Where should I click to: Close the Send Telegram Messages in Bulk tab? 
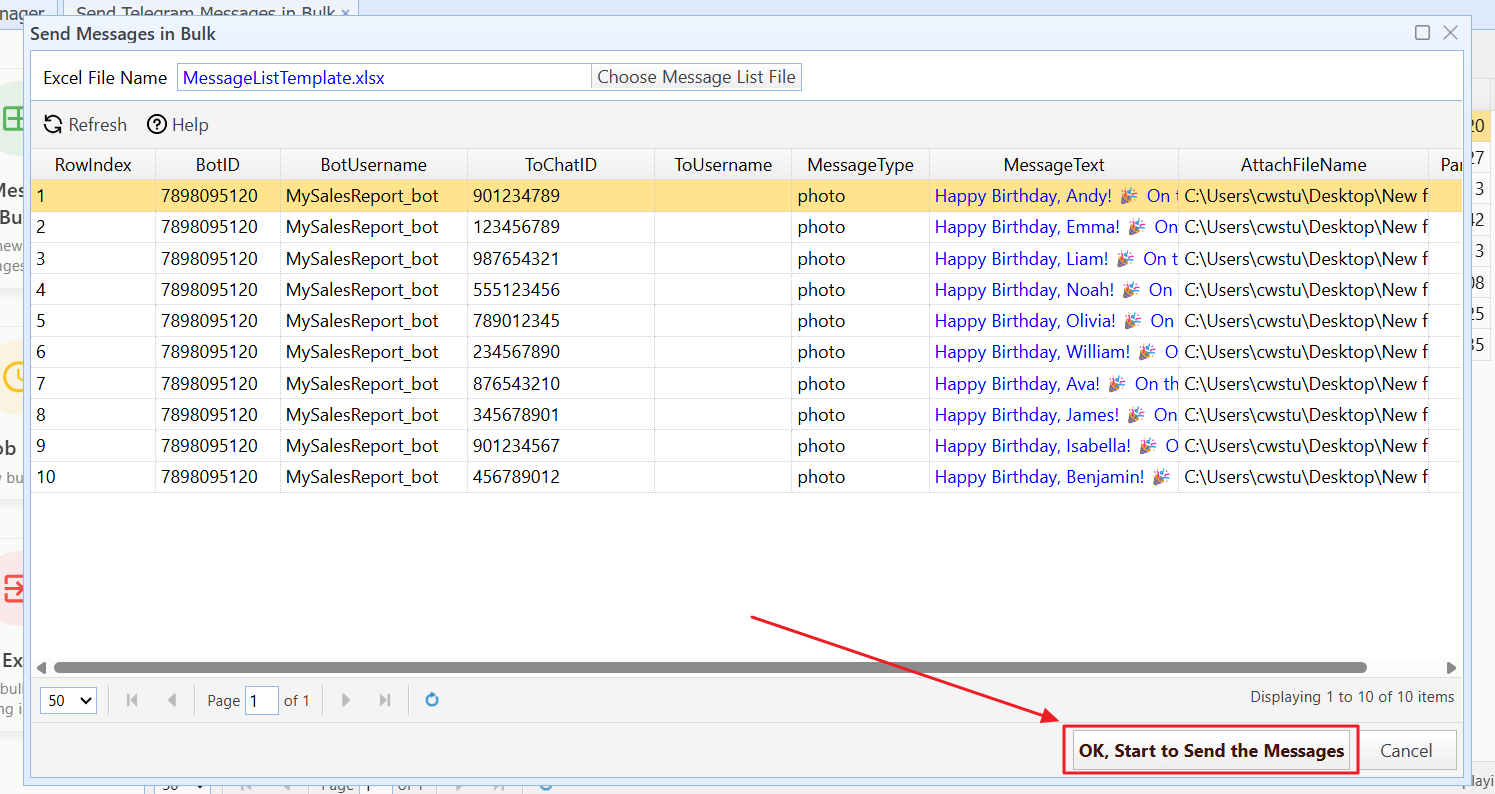[345, 12]
